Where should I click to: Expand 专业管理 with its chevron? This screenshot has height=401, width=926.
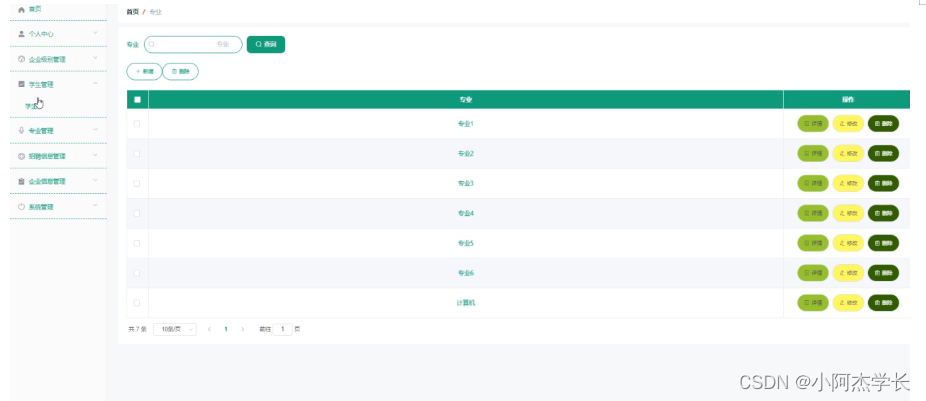[x=95, y=129]
